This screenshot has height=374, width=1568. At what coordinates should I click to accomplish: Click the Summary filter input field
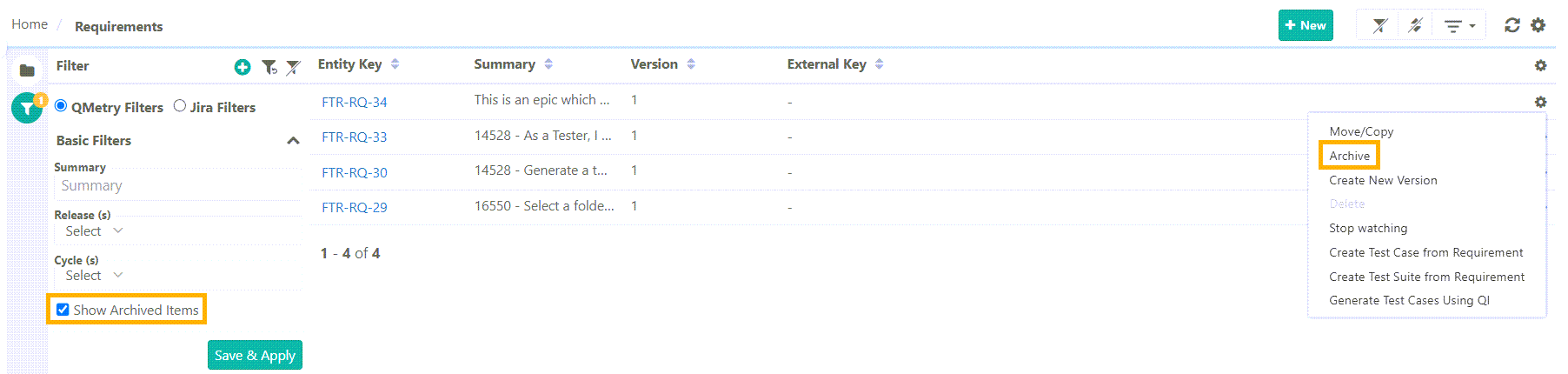[x=177, y=186]
